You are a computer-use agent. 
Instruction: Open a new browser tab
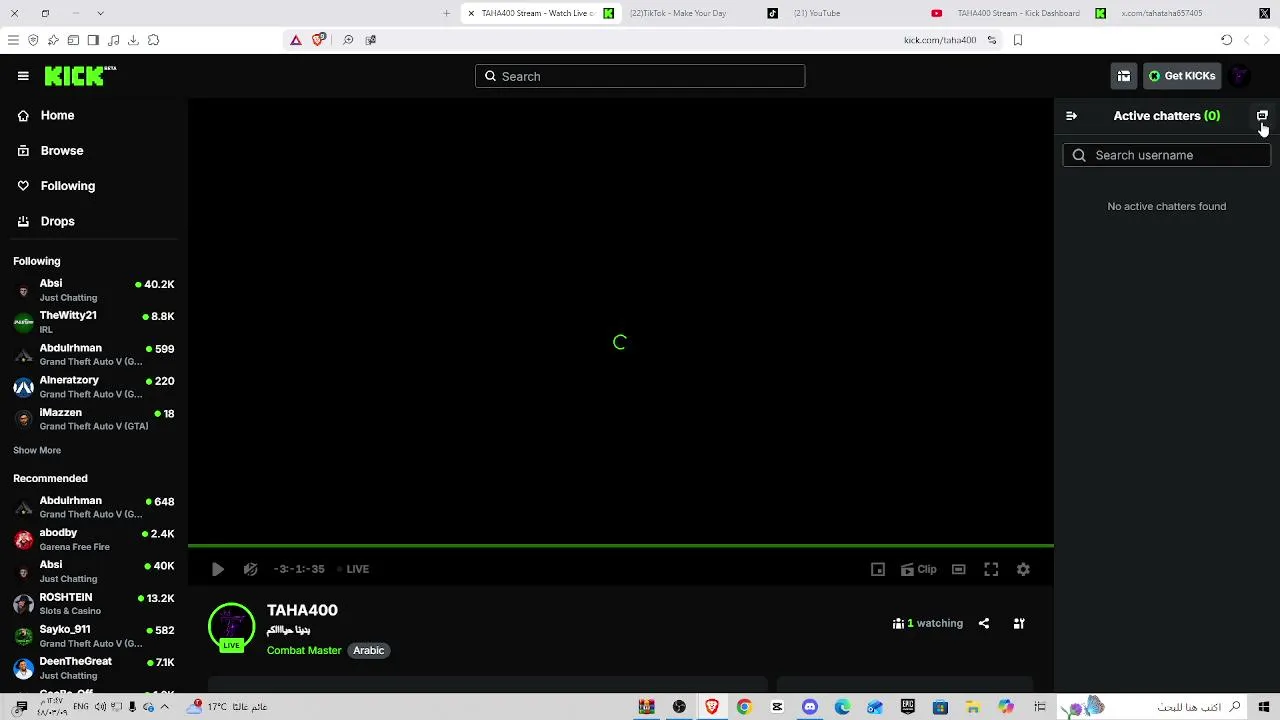[x=446, y=13]
